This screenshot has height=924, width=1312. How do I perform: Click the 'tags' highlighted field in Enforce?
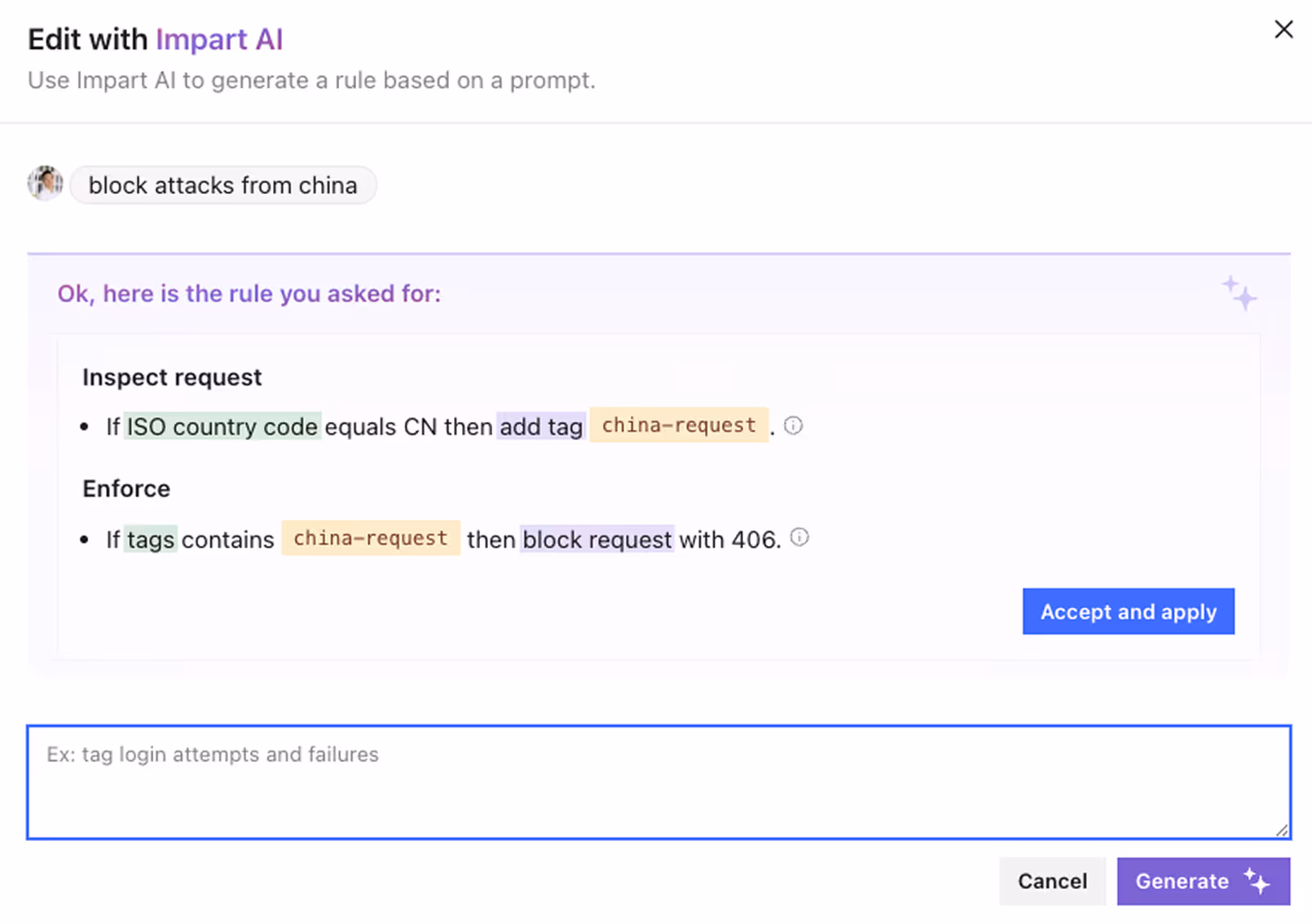click(x=150, y=539)
